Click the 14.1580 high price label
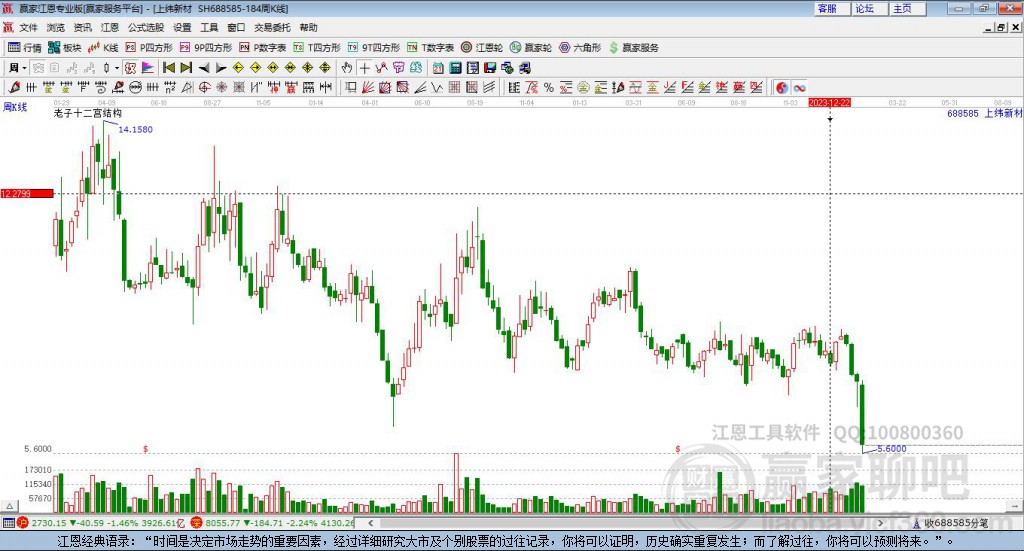Image resolution: width=1024 pixels, height=551 pixels. click(135, 129)
